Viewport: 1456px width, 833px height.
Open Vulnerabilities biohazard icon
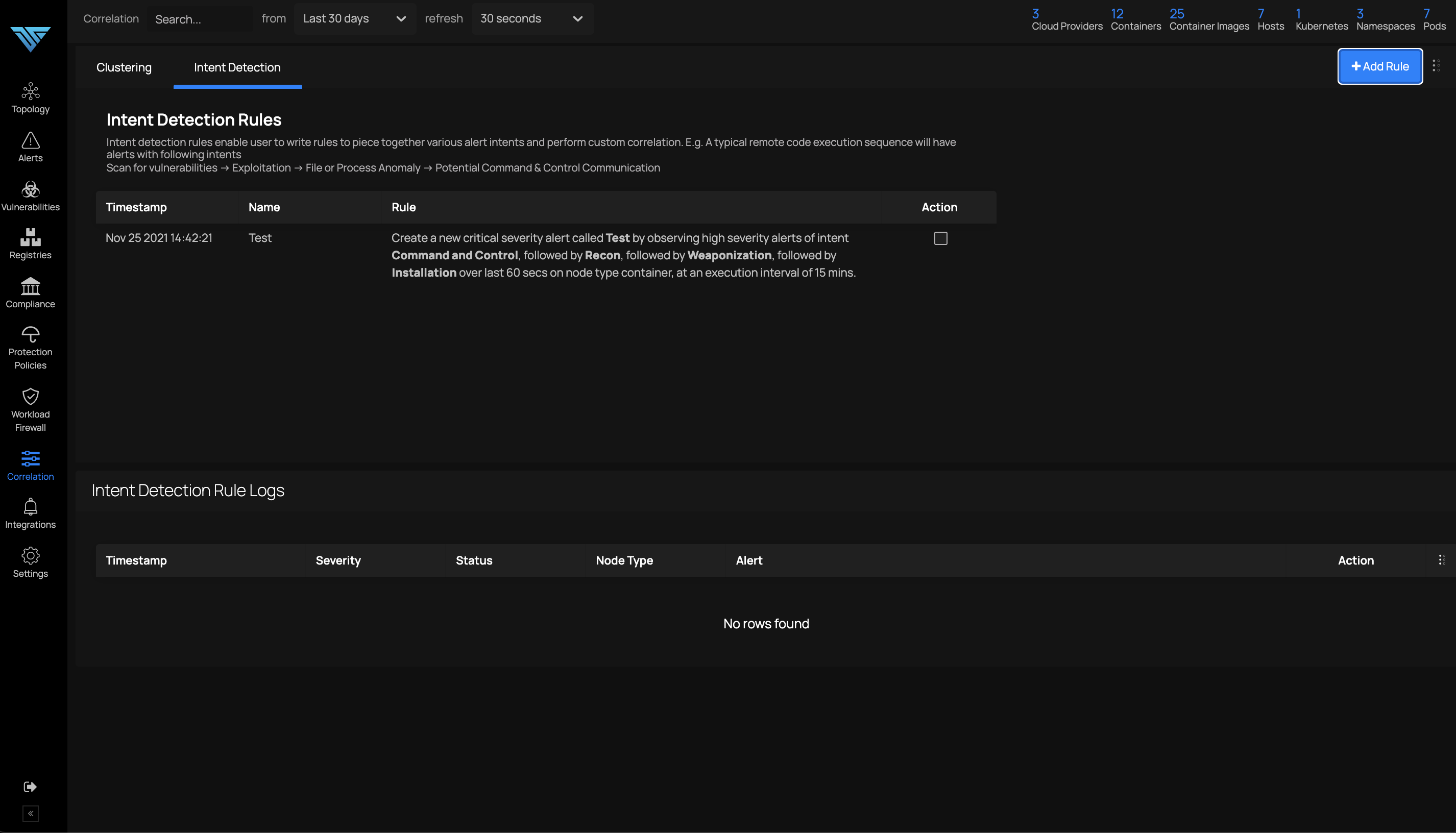[30, 189]
